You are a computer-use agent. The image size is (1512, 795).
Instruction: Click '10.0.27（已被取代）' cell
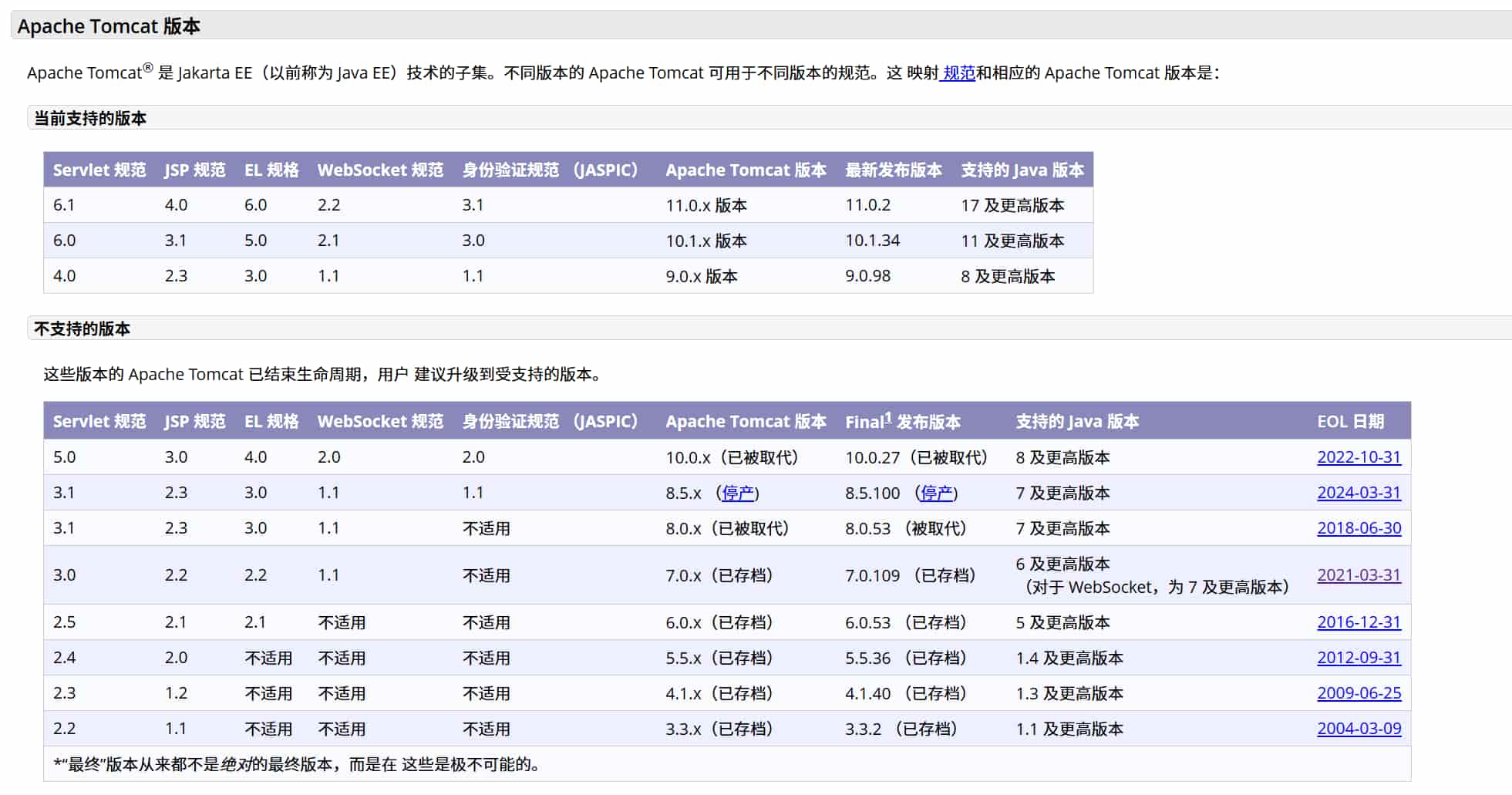(916, 457)
